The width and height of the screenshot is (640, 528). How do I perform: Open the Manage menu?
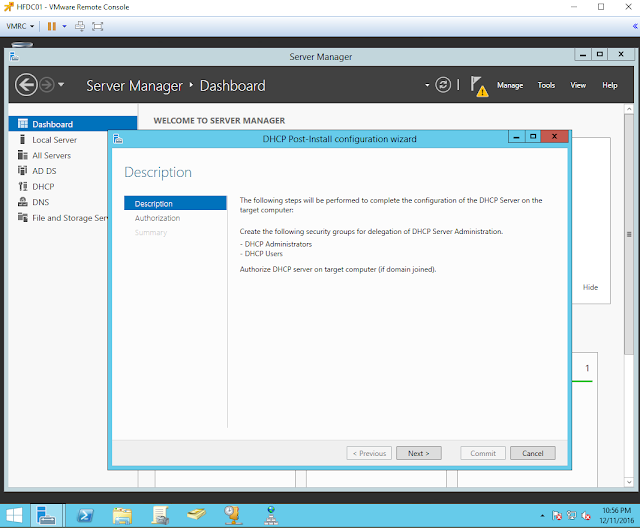[x=510, y=85]
